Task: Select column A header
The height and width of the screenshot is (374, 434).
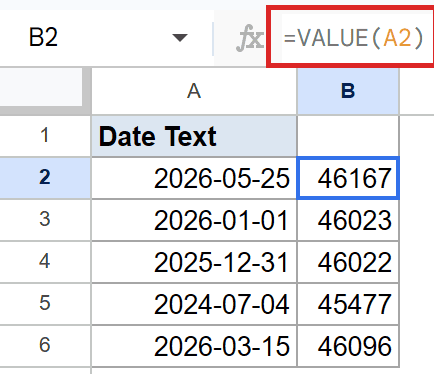Action: click(x=194, y=91)
